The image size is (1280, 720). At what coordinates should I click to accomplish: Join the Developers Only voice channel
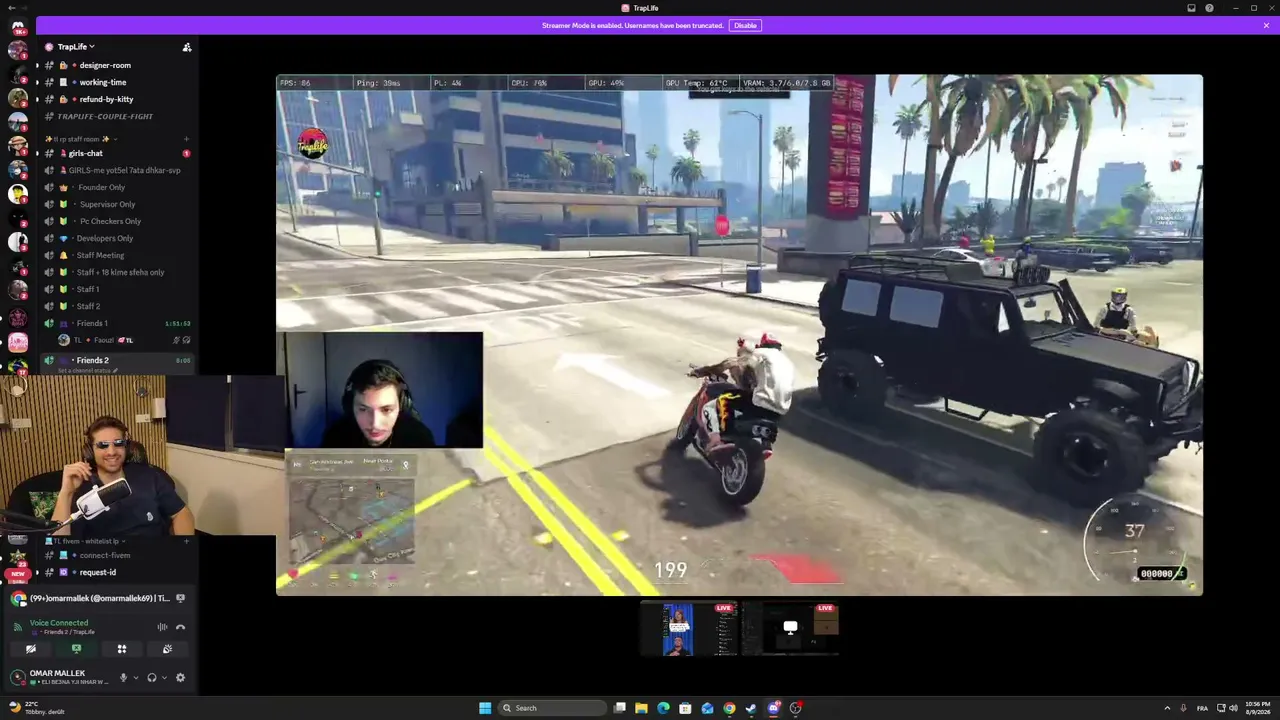(116, 238)
